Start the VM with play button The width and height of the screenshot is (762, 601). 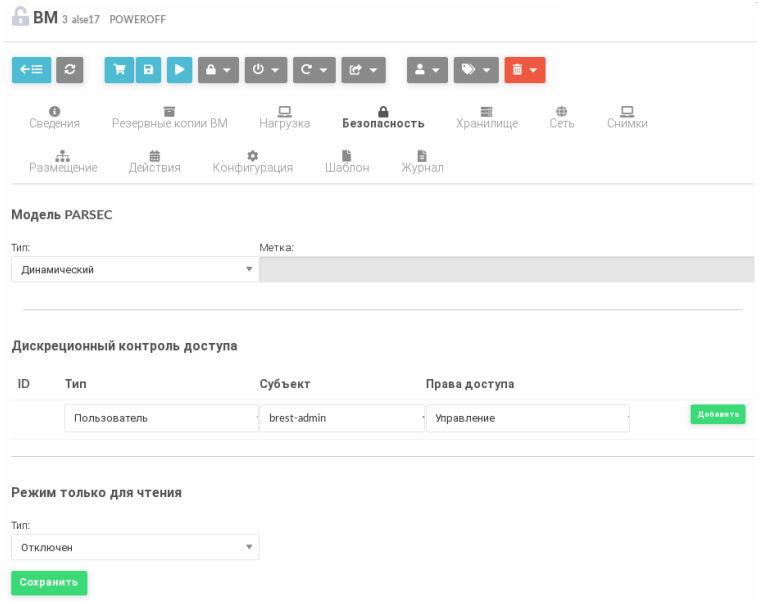click(179, 70)
